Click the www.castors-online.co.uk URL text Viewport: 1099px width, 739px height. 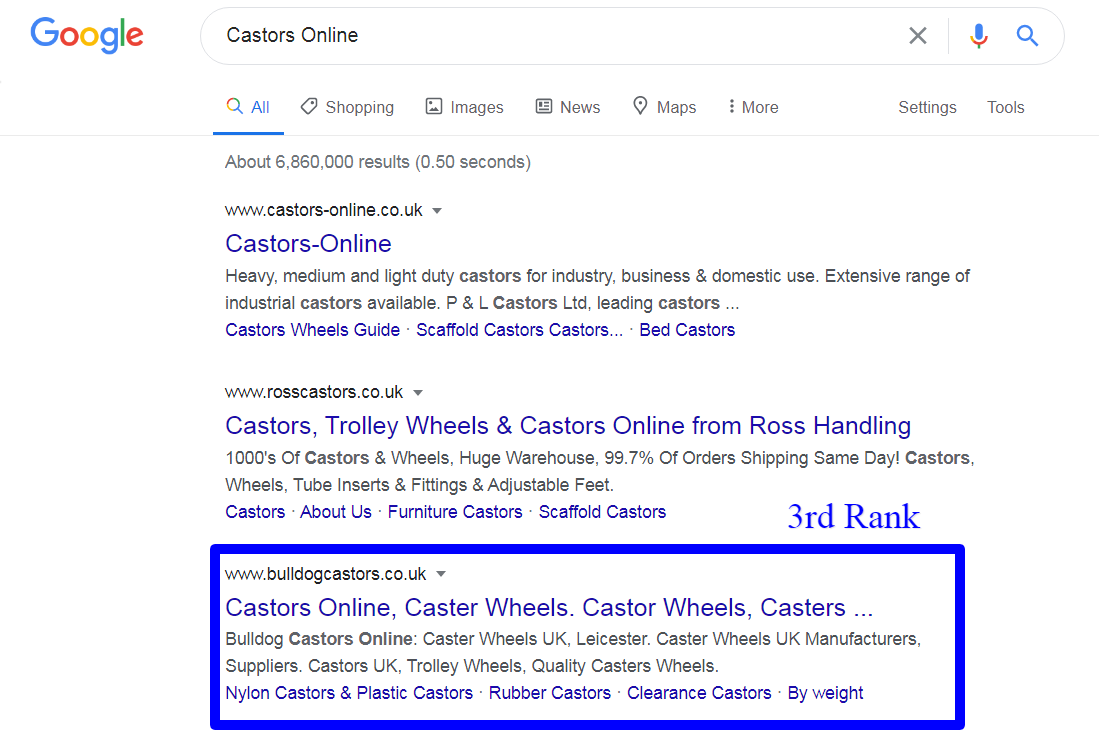click(324, 210)
